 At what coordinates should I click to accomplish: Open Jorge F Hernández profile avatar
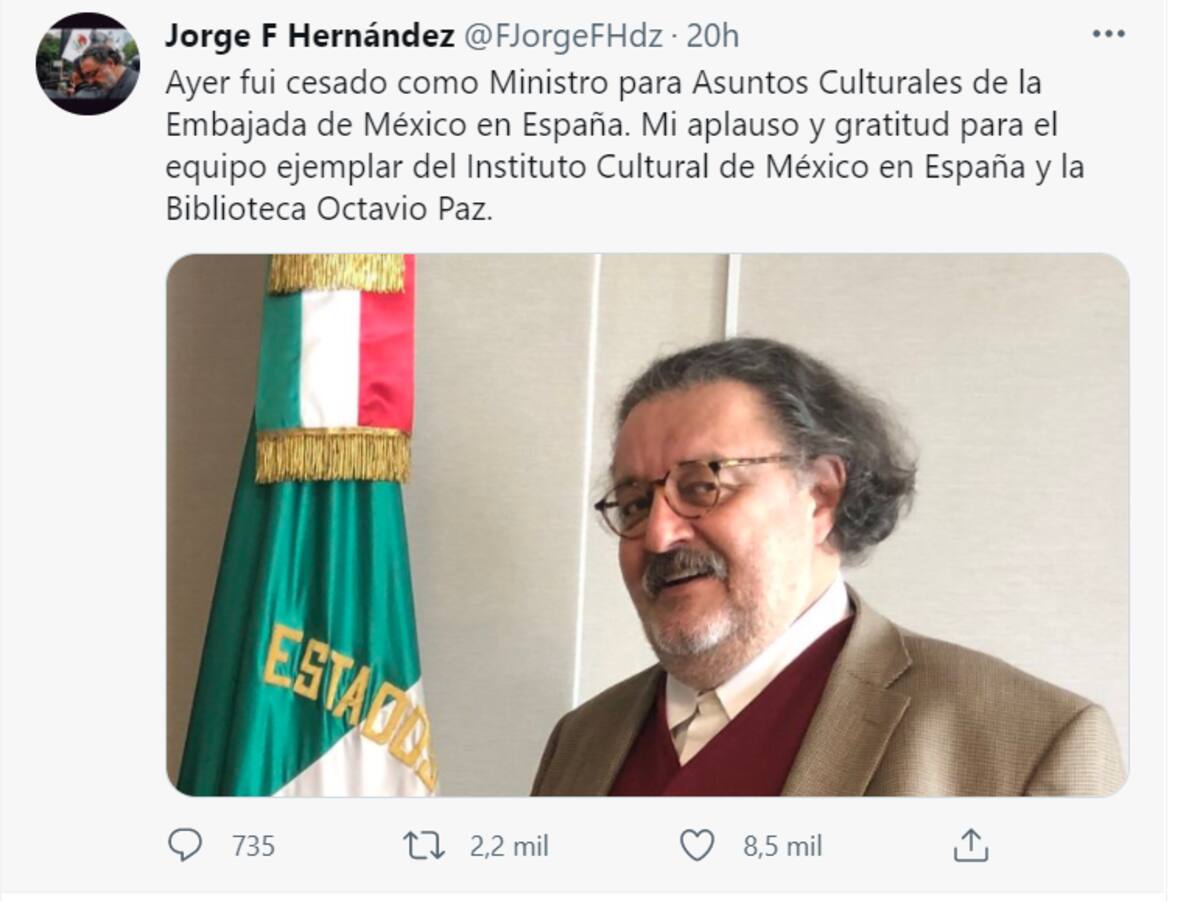(x=88, y=63)
